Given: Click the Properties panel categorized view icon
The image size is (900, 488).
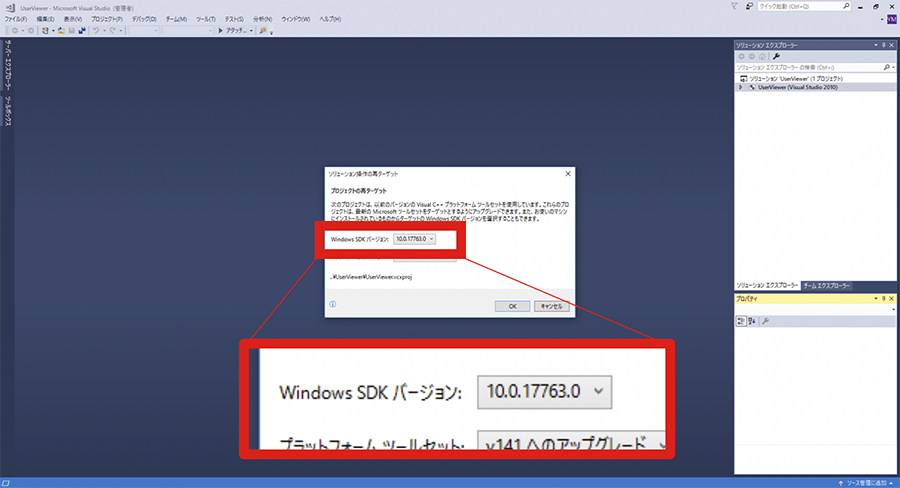Looking at the screenshot, I should pyautogui.click(x=741, y=322).
